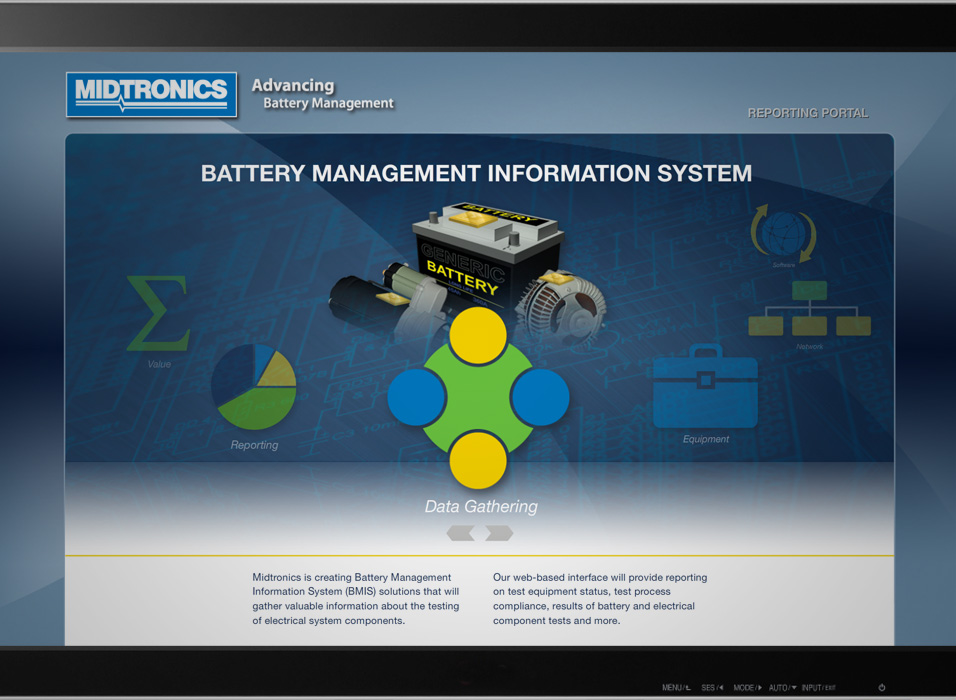This screenshot has width=956, height=700.
Task: Click the Battery Management Information System heading
Action: click(x=476, y=173)
